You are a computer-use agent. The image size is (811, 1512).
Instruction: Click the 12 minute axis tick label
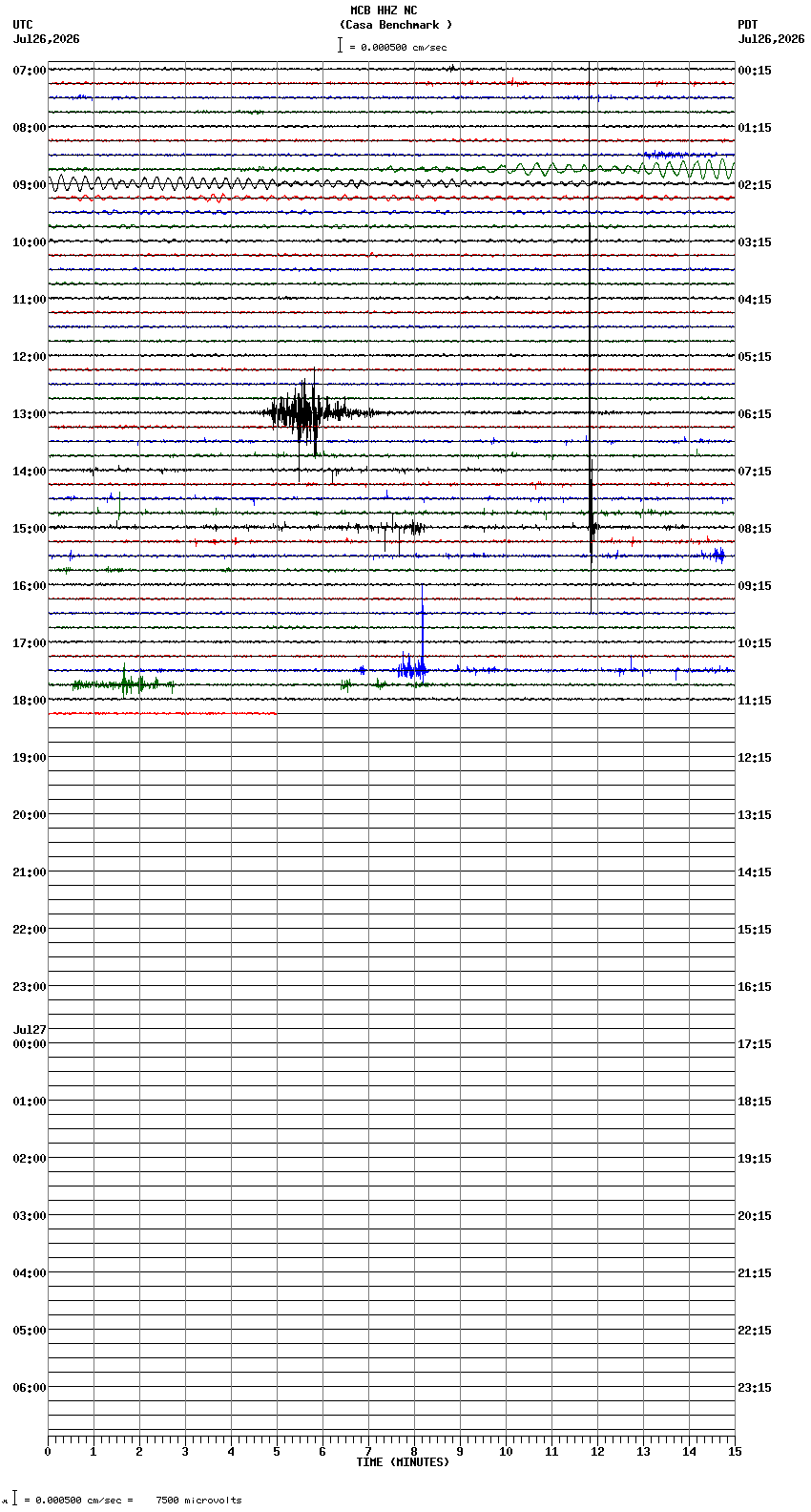pyautogui.click(x=597, y=1452)
